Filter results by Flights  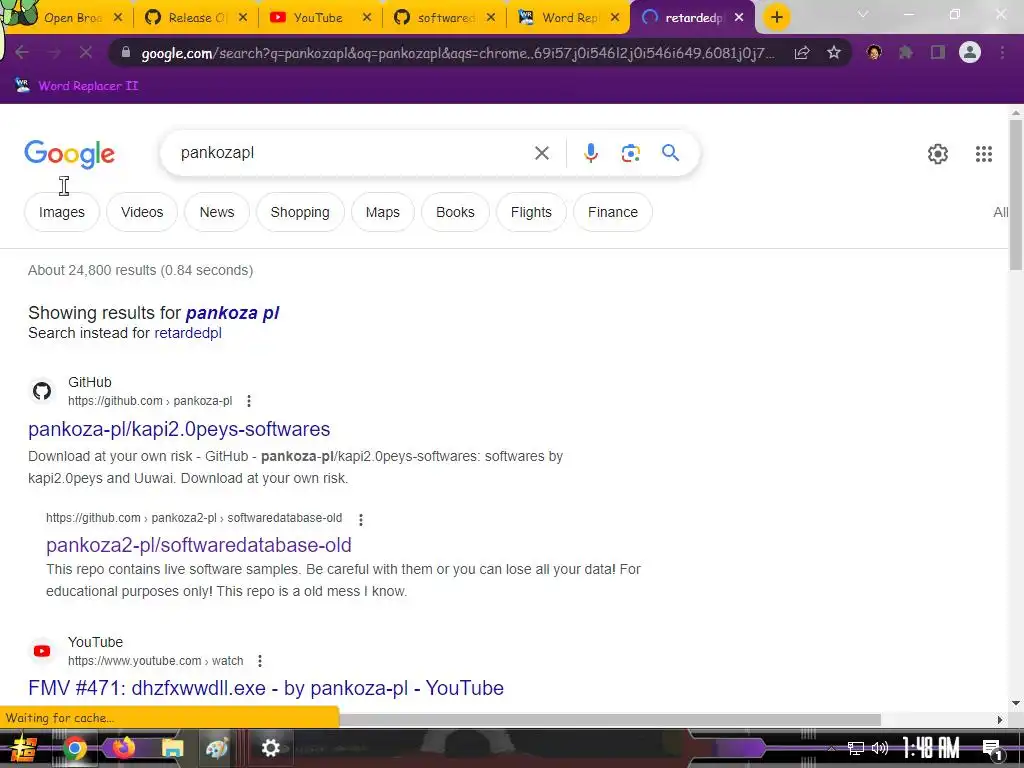(x=531, y=212)
